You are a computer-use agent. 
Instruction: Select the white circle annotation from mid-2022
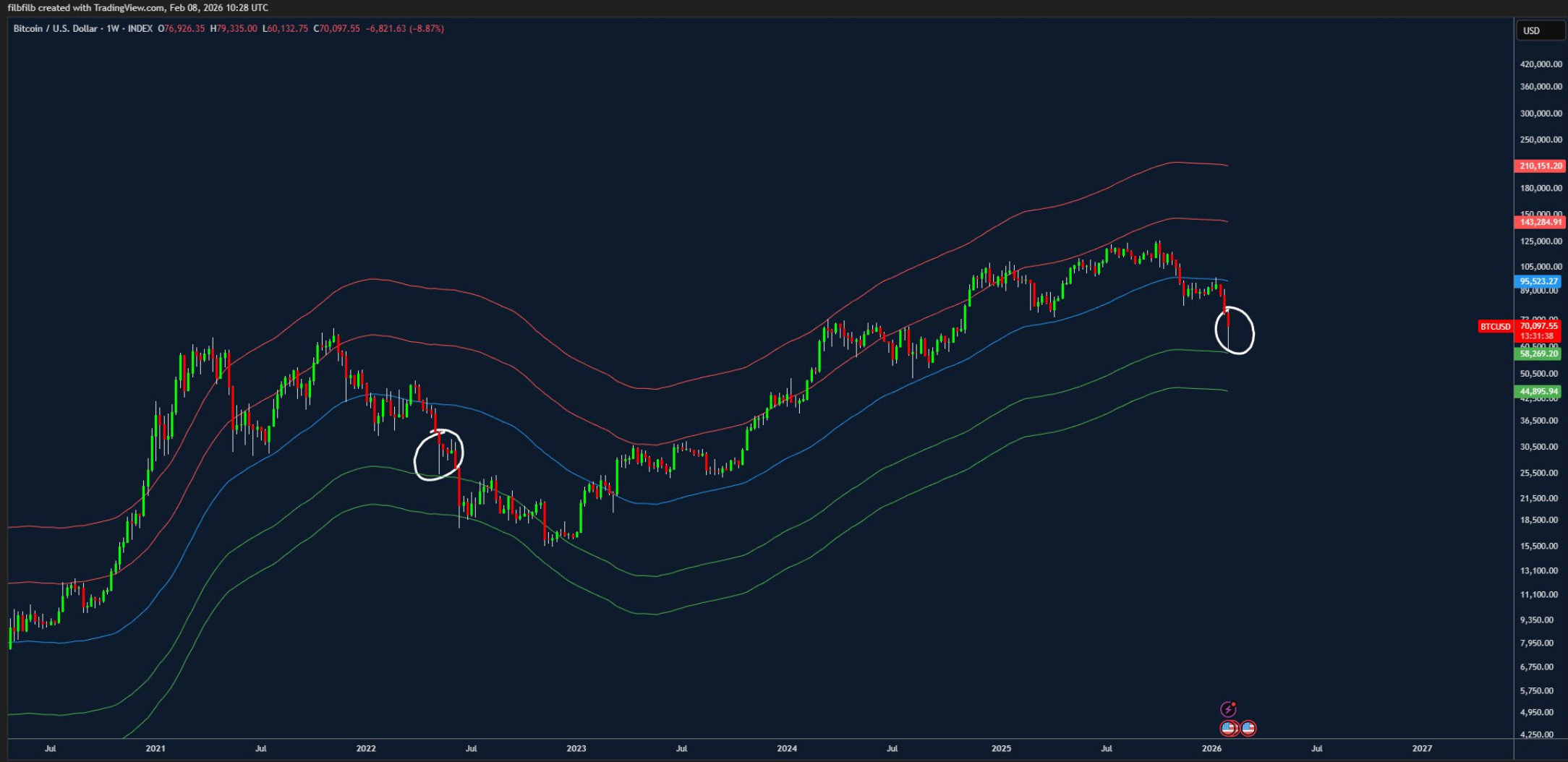click(x=439, y=453)
